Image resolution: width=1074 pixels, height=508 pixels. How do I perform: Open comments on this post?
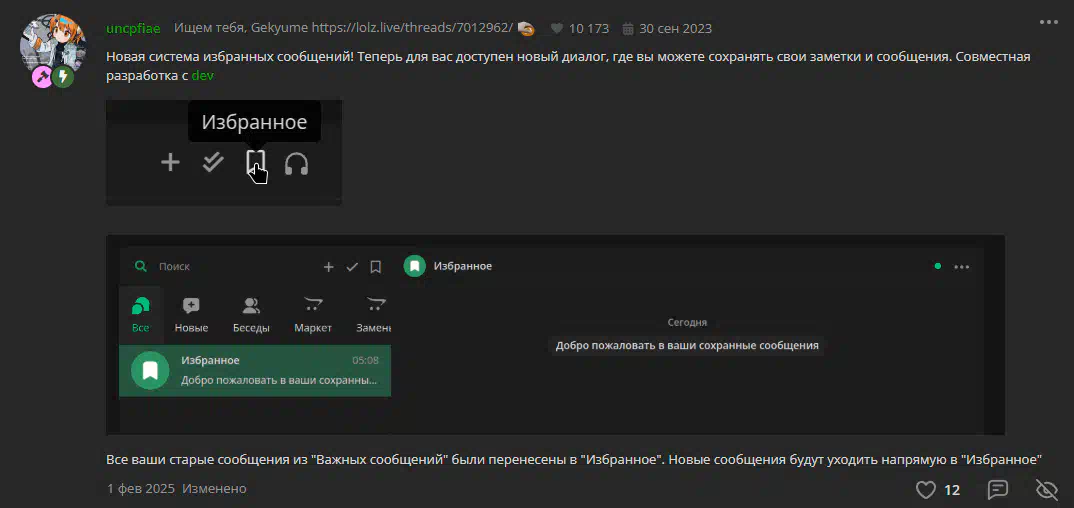point(998,490)
